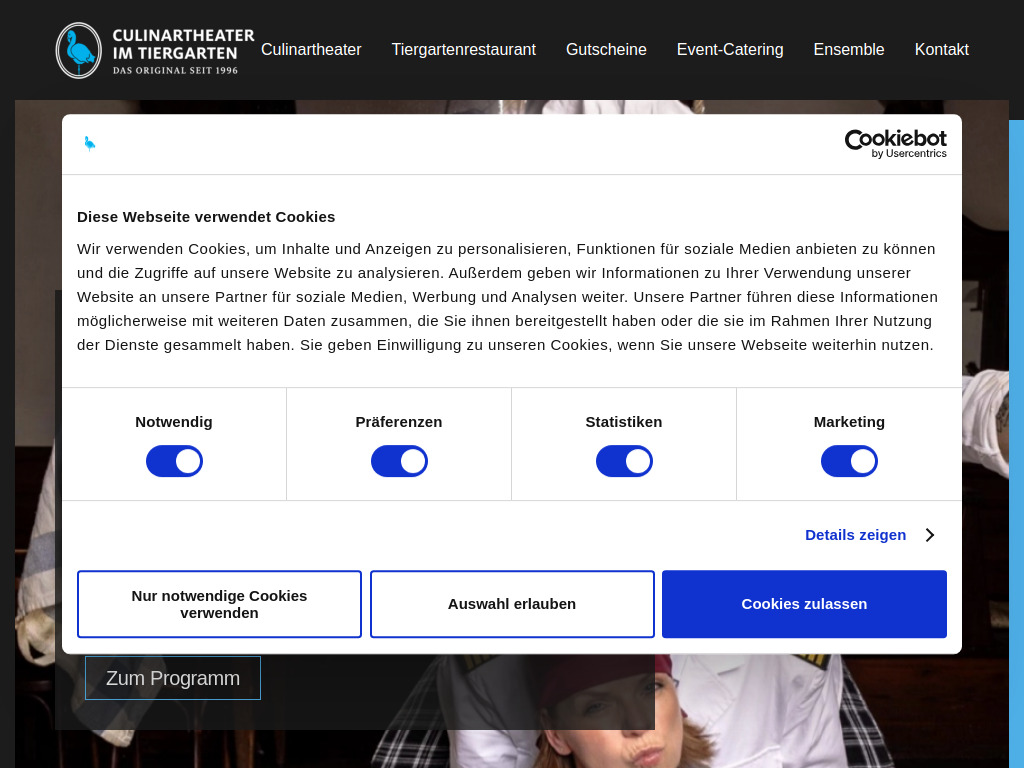Click the Auswahl erlauben button
The width and height of the screenshot is (1024, 768).
point(512,604)
